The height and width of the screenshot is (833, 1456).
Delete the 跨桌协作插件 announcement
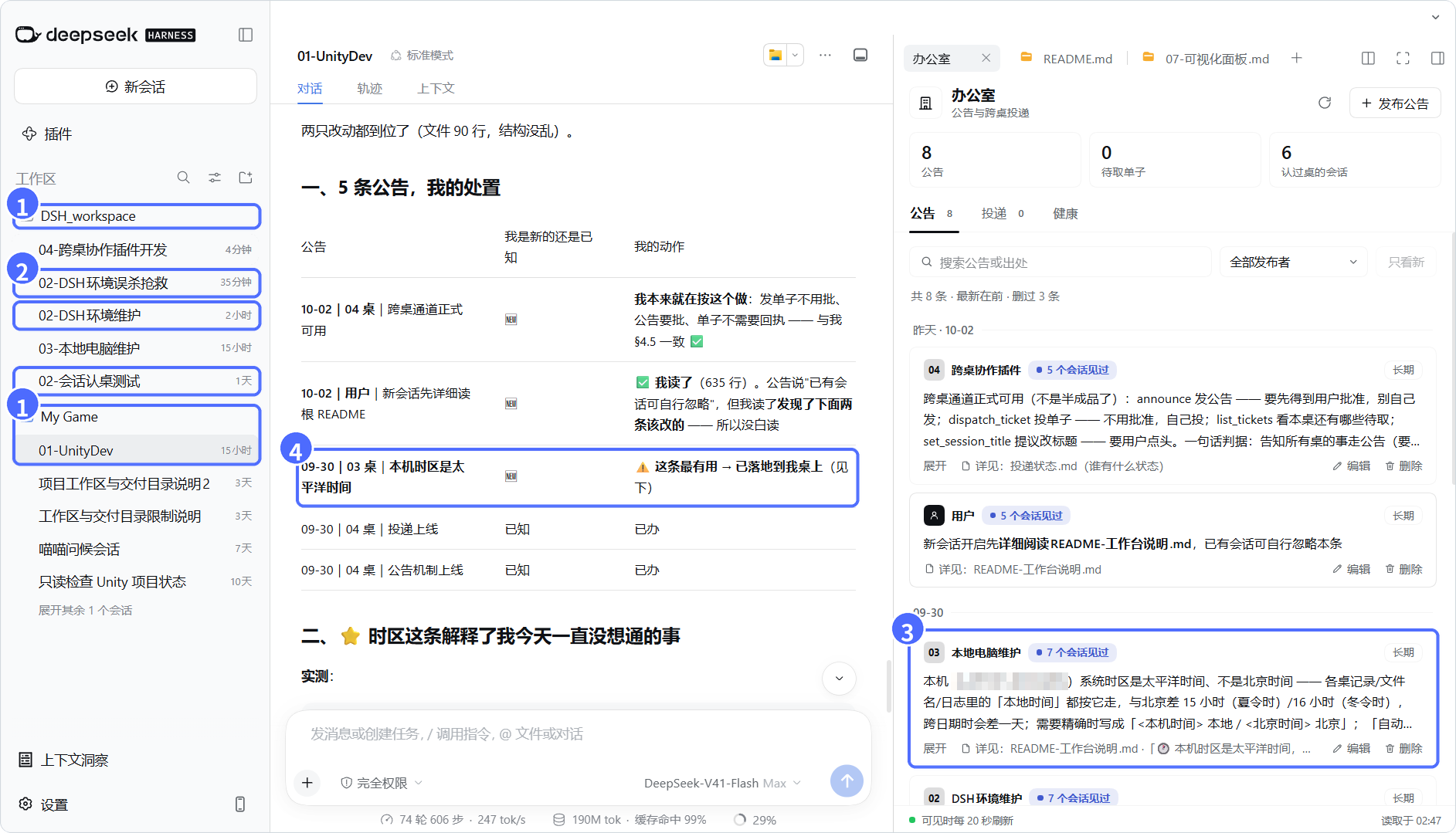1403,466
